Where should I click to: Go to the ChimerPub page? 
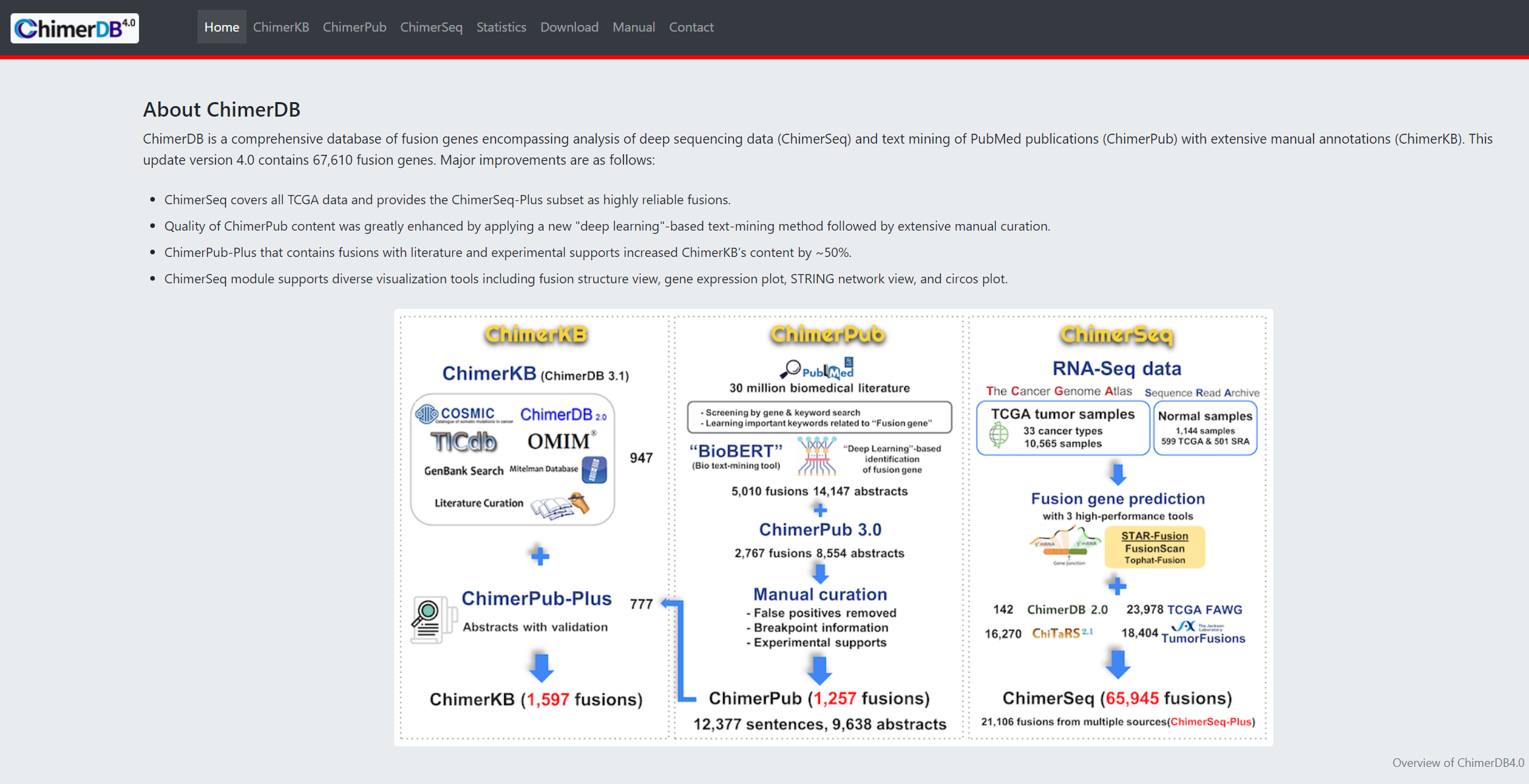click(355, 27)
